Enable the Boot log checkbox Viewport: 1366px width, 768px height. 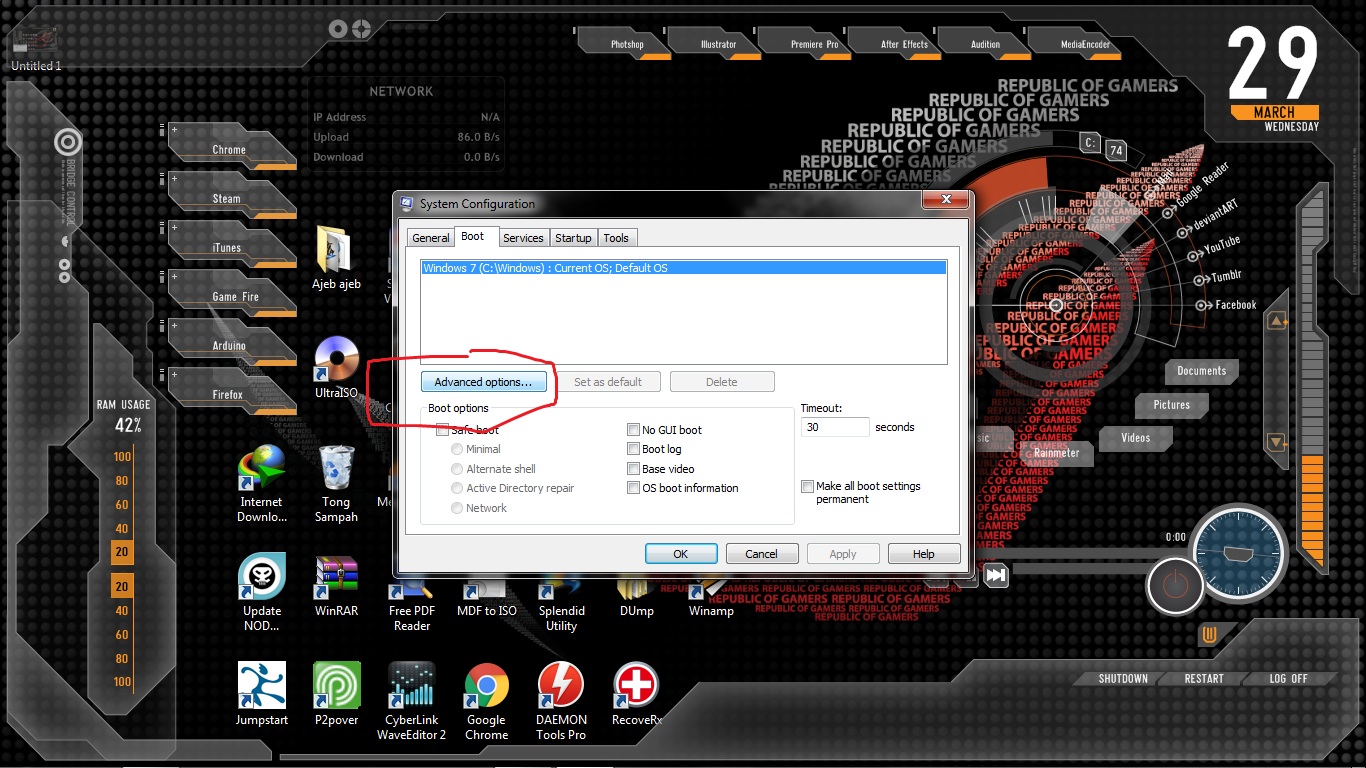[633, 449]
